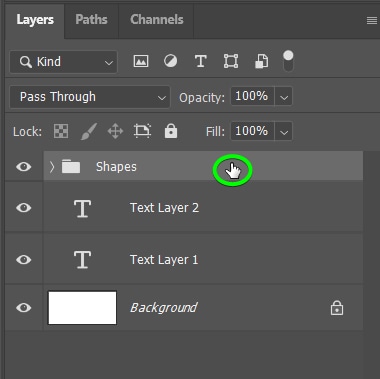
Task: Toggle layer filtering on/off switch
Action: 288,61
